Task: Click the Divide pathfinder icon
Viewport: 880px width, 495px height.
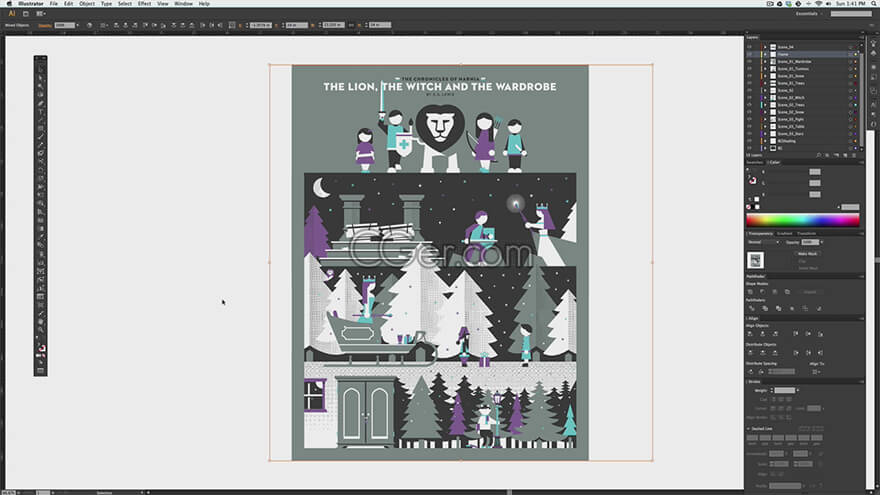Action: pos(751,308)
